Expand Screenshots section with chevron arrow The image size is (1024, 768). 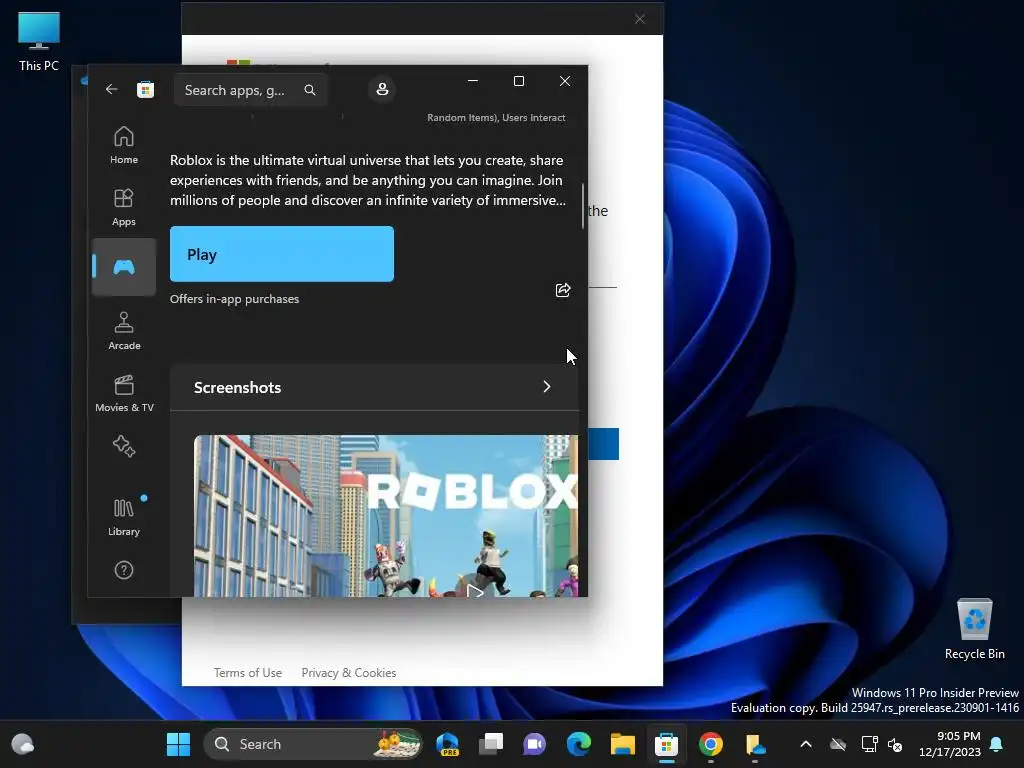tap(547, 387)
